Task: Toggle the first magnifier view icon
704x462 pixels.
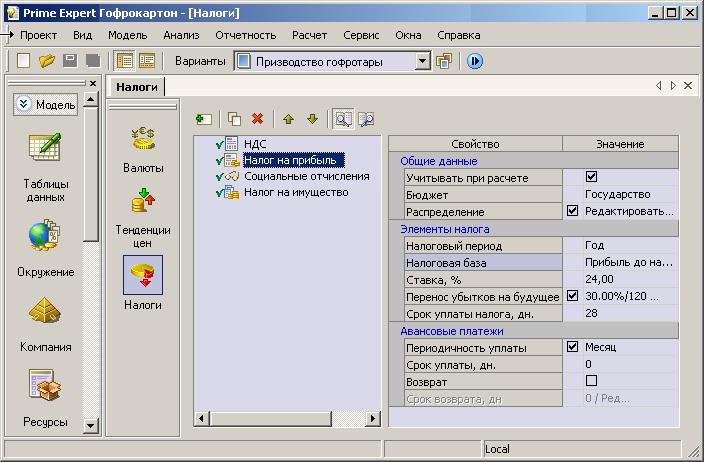Action: point(343,119)
